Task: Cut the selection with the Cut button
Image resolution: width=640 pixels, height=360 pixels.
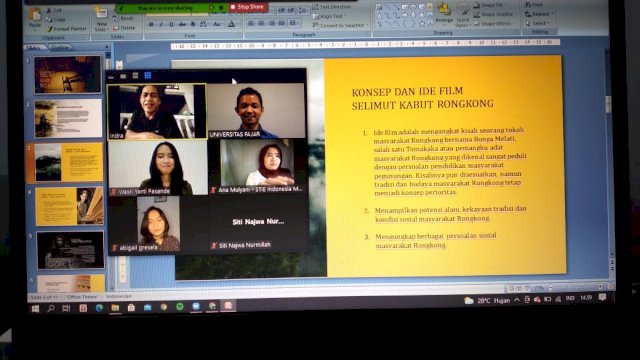Action: [54, 10]
